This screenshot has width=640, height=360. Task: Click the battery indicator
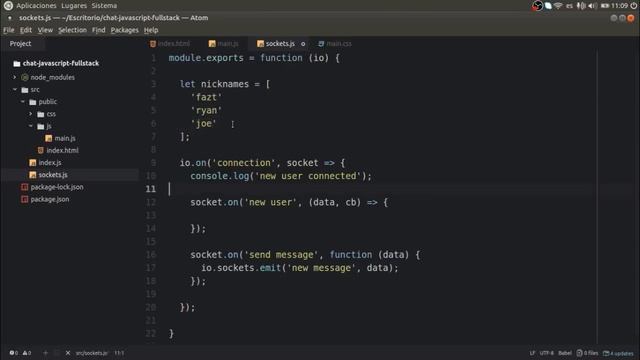tap(605, 6)
